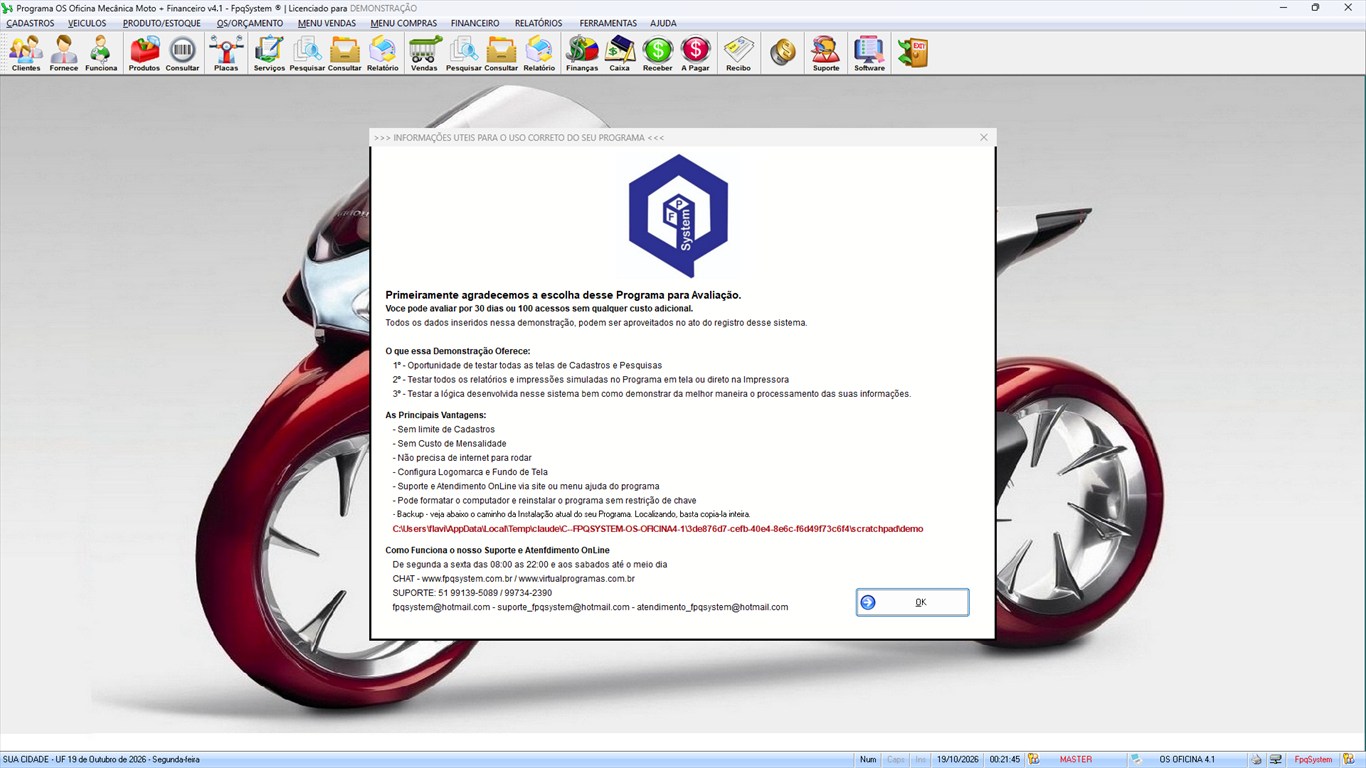
Task: Open the Placas motorcycle icon
Action: [x=226, y=53]
